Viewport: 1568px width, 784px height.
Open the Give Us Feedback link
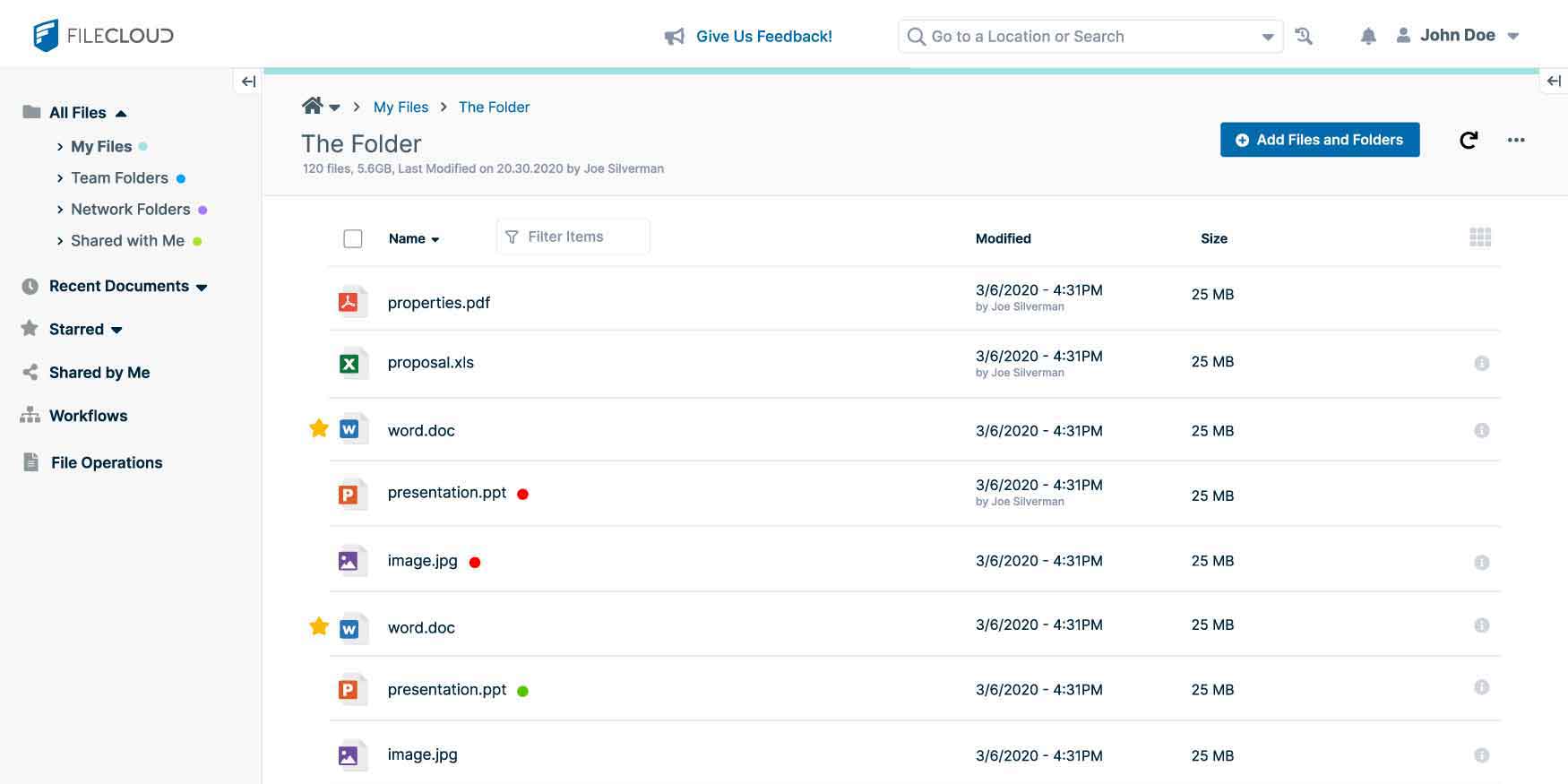click(x=762, y=37)
